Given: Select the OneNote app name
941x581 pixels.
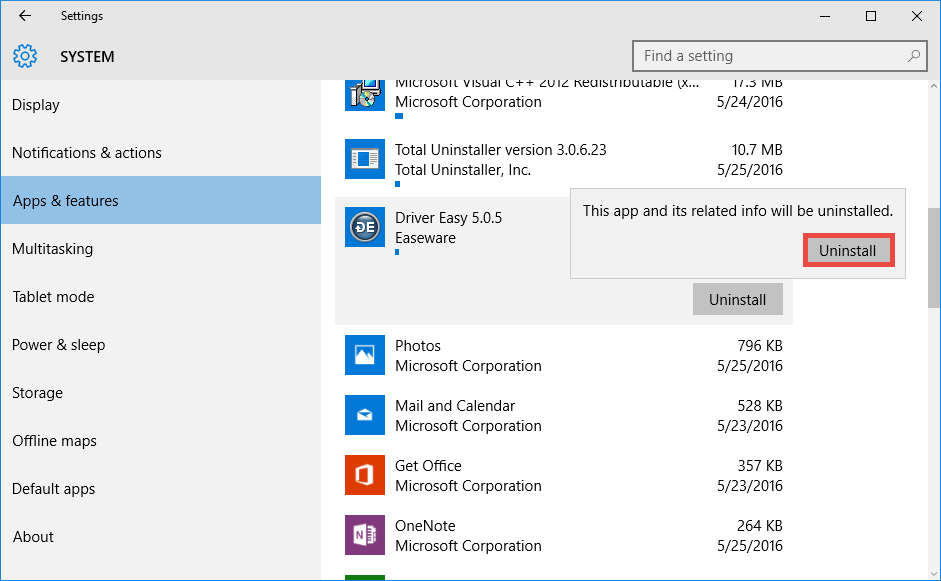Looking at the screenshot, I should (425, 526).
